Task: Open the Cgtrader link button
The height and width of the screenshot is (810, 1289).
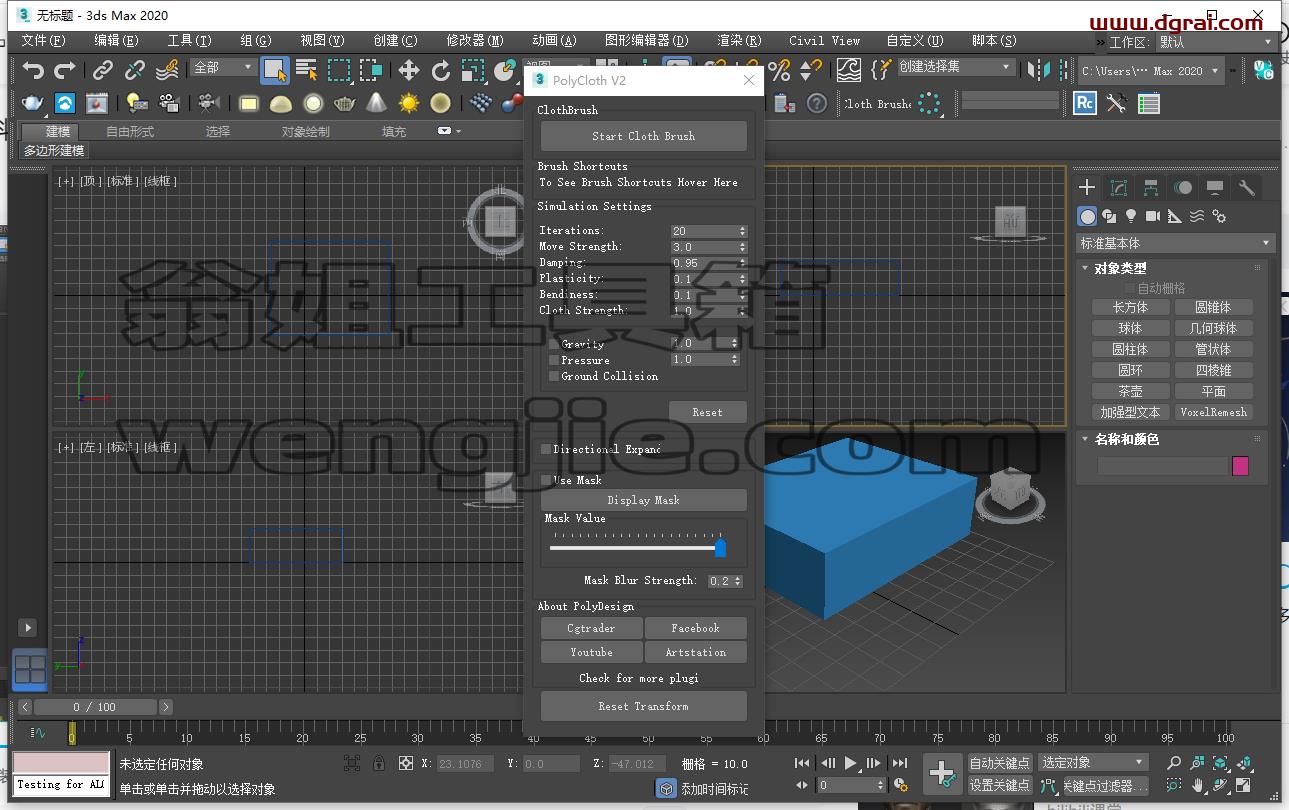Action: tap(591, 628)
